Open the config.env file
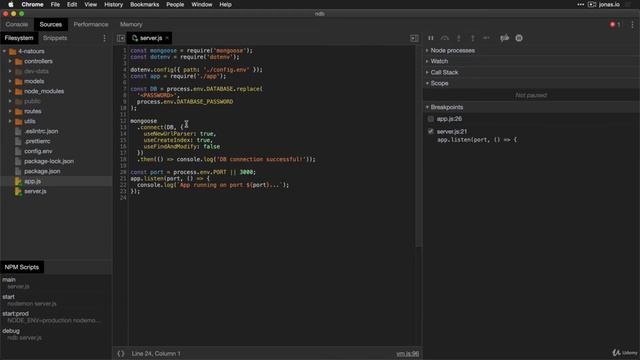The height and width of the screenshot is (360, 640). coord(38,151)
